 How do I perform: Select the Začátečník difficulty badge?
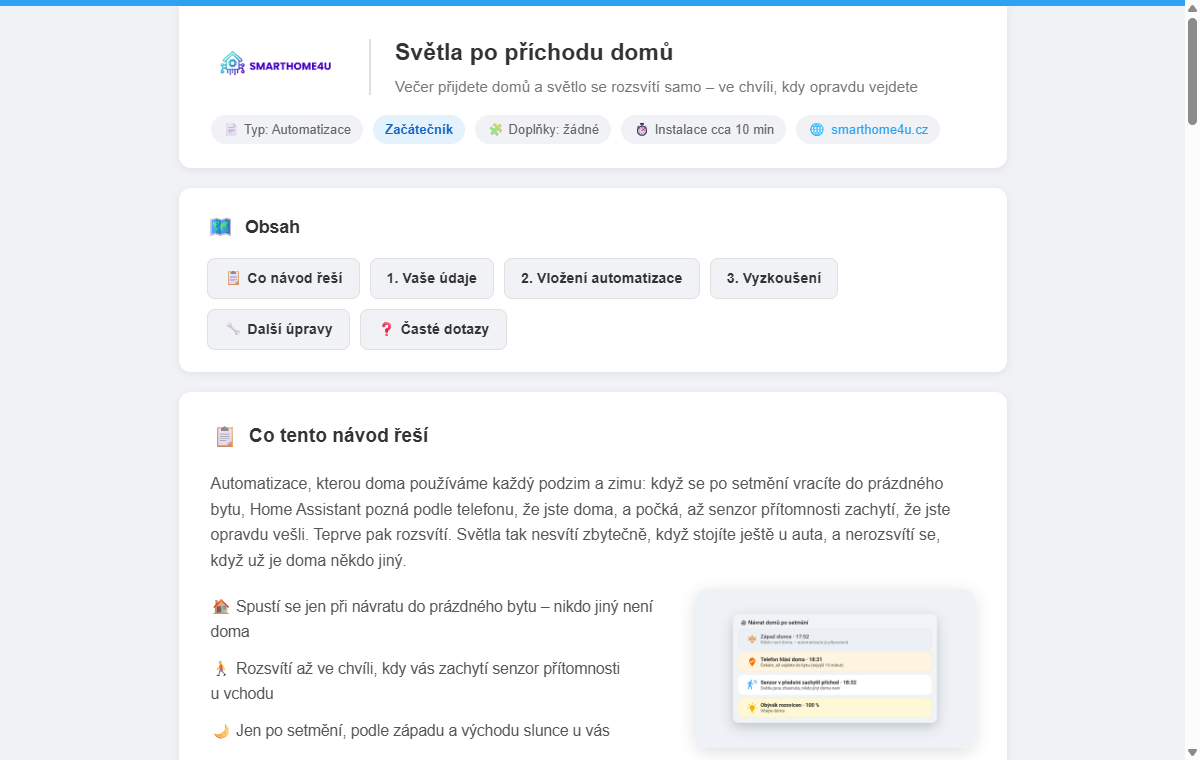tap(419, 129)
